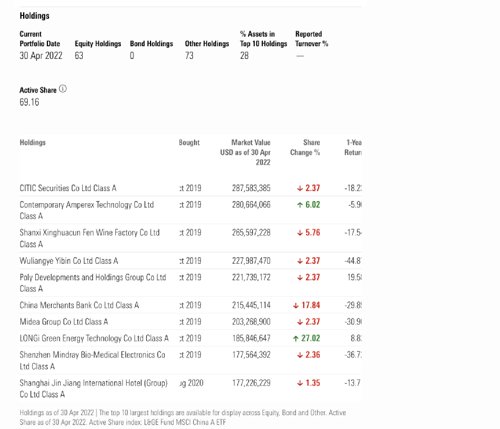
Task: Select Midea Group Co Ltd Class A
Action: [x=64, y=322]
